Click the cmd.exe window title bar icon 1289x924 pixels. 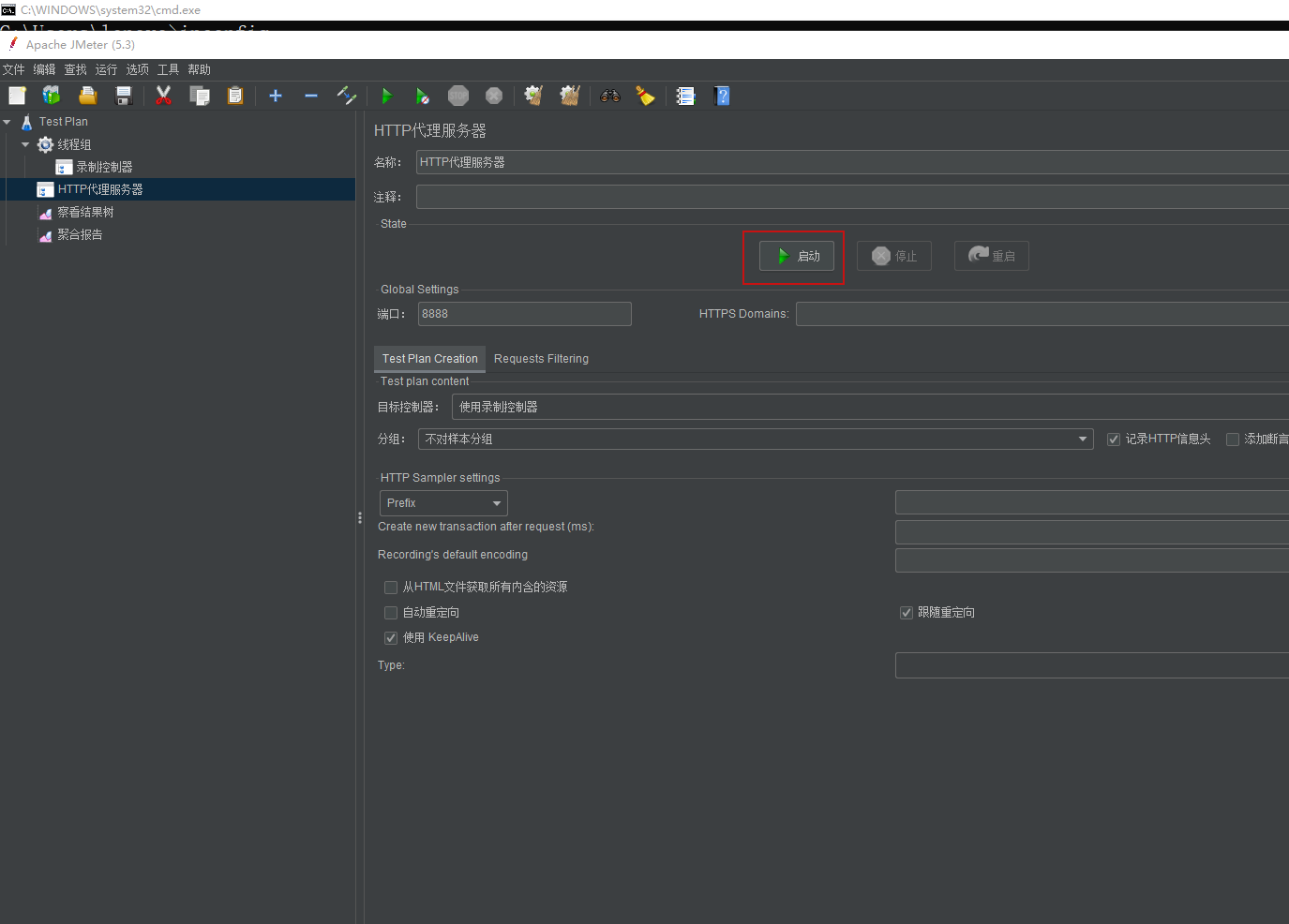8,9
